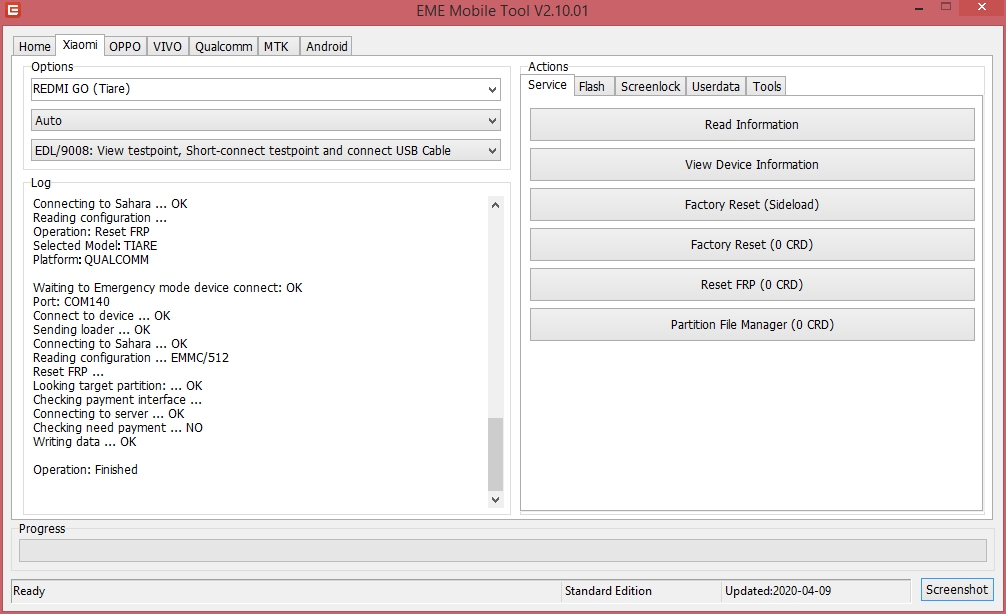
Task: Select the Qualcomm tab
Action: click(x=223, y=46)
